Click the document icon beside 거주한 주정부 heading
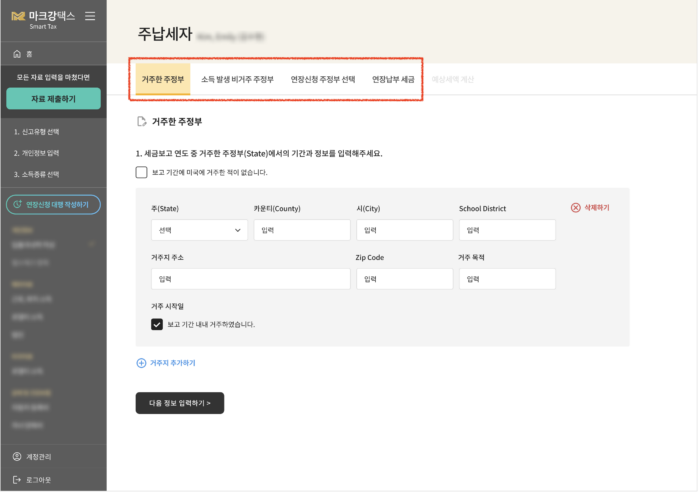700x493 pixels. 141,122
